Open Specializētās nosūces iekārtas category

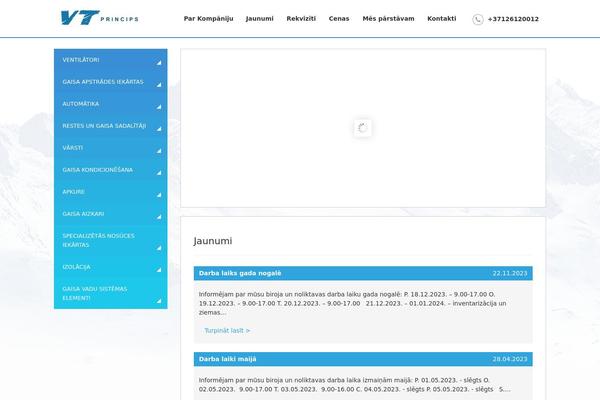pyautogui.click(x=98, y=240)
